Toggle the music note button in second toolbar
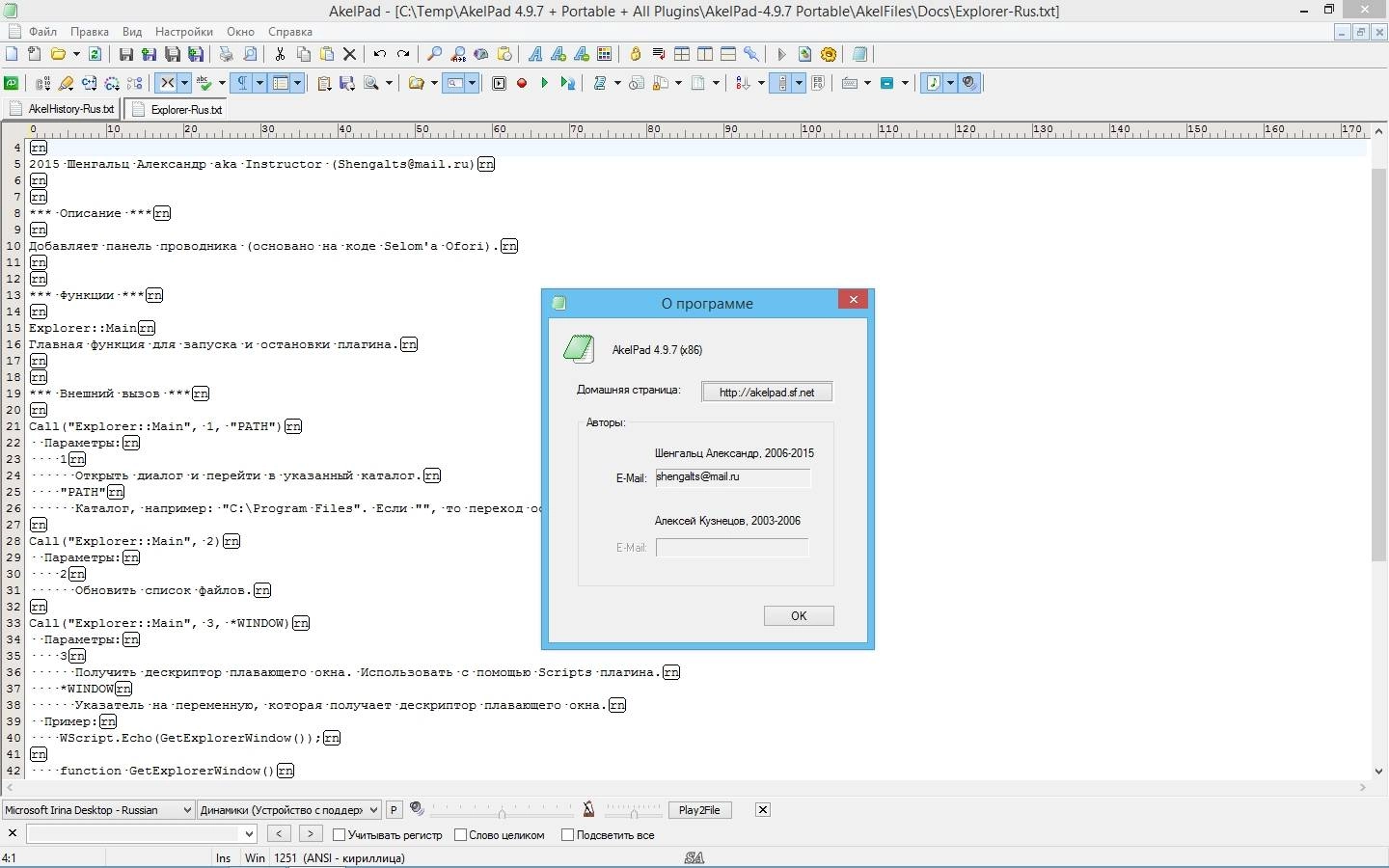The image size is (1389, 868). tap(933, 83)
